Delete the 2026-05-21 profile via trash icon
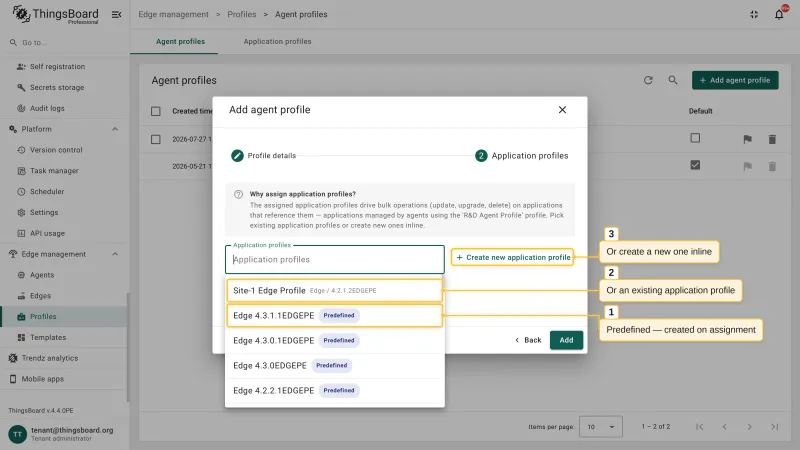800x450 pixels. click(772, 166)
